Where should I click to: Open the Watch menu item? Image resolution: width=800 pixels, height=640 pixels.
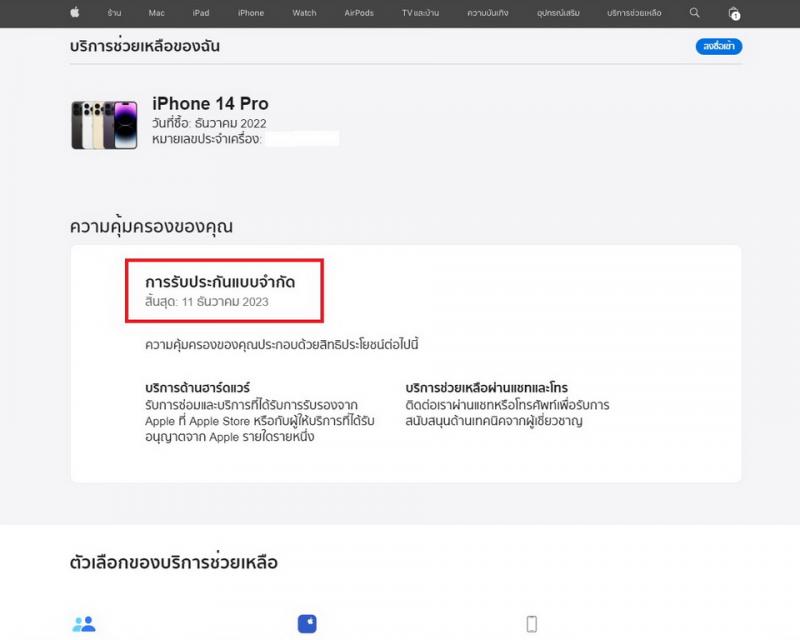304,13
